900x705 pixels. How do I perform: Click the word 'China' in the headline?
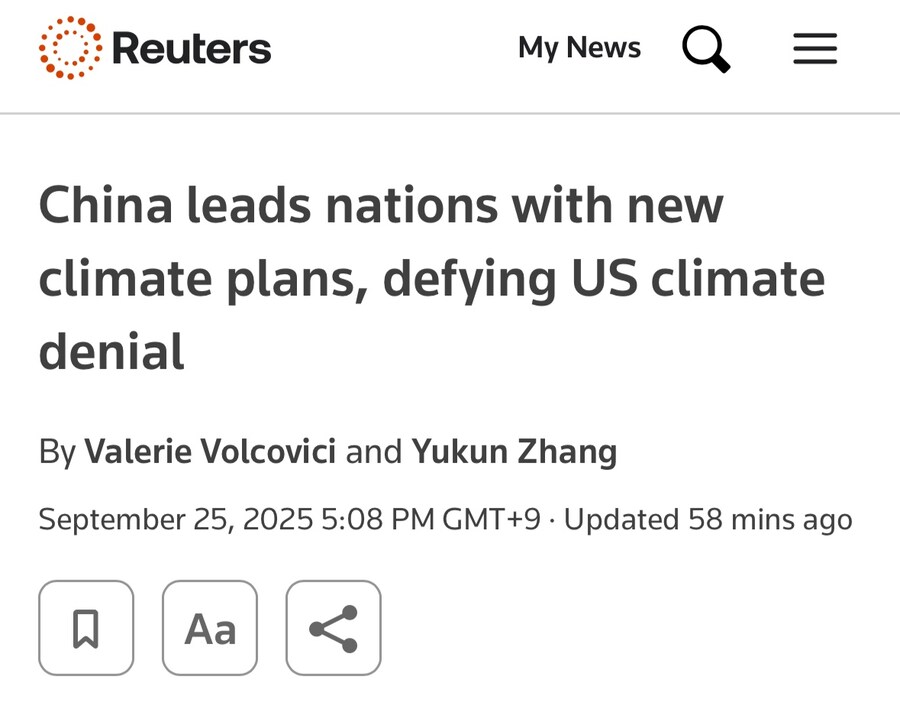tap(104, 205)
